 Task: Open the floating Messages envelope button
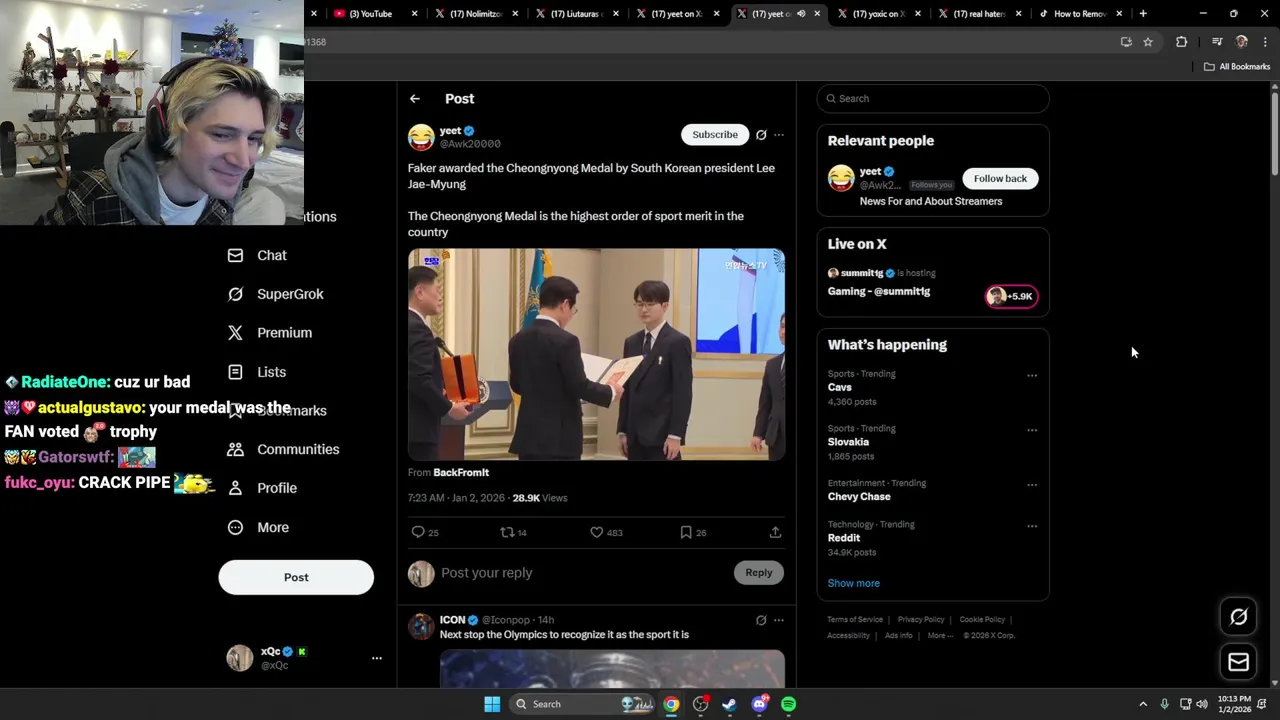(x=1238, y=662)
